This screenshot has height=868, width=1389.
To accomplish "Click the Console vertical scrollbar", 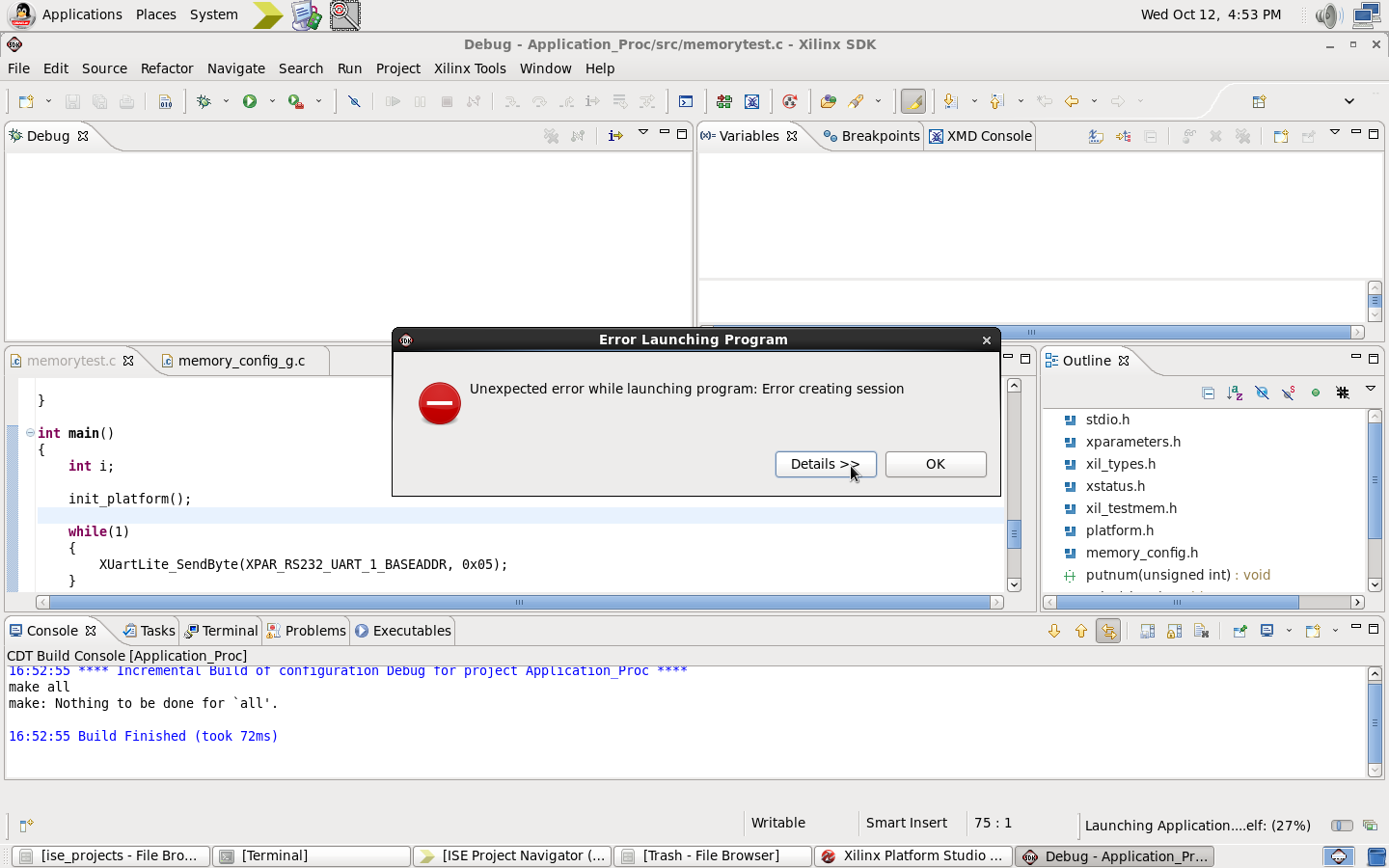I will [x=1375, y=721].
